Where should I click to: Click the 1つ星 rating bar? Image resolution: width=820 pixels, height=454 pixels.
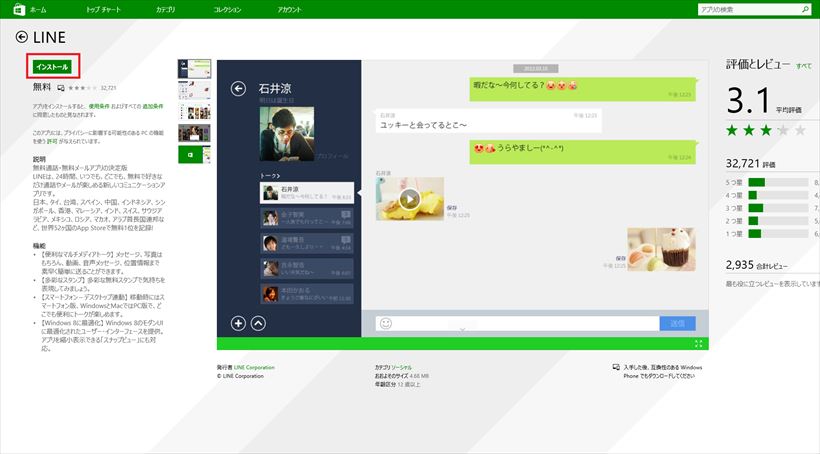pos(778,234)
